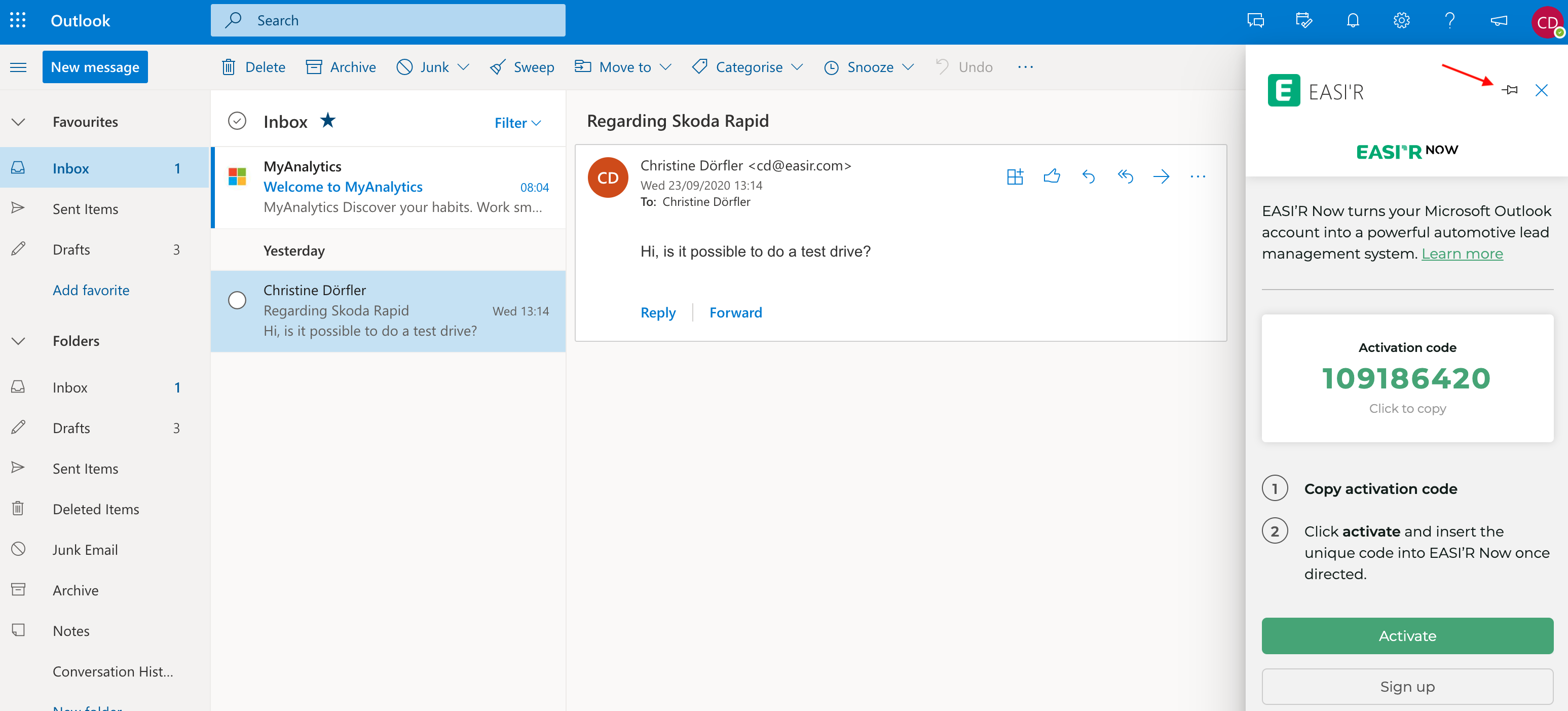Select the Christine Dörfler message circle
1568x711 pixels.
pos(237,300)
